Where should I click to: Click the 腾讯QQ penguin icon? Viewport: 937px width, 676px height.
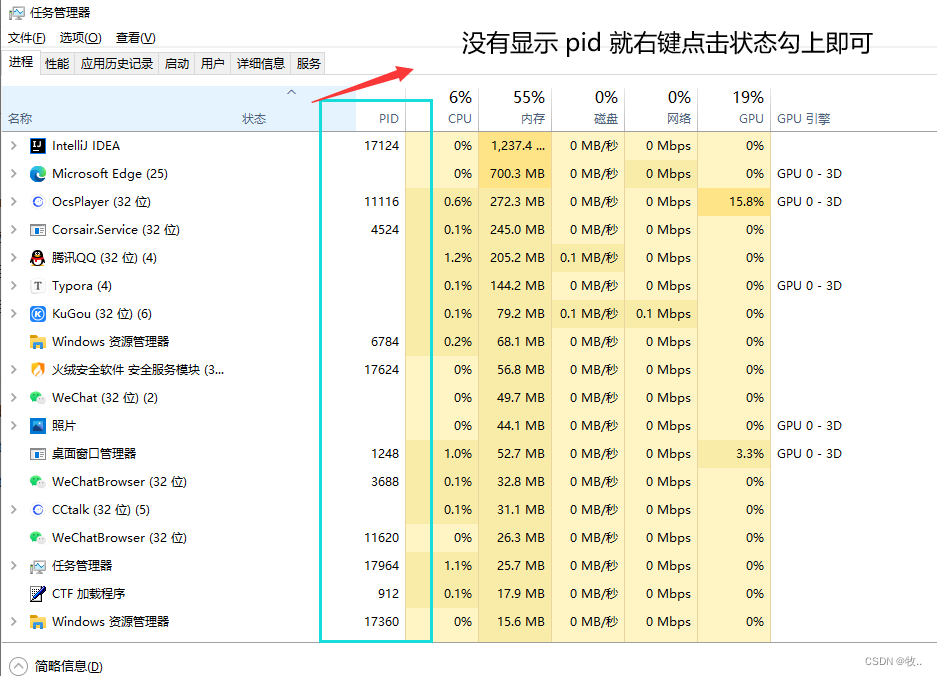pyautogui.click(x=38, y=258)
